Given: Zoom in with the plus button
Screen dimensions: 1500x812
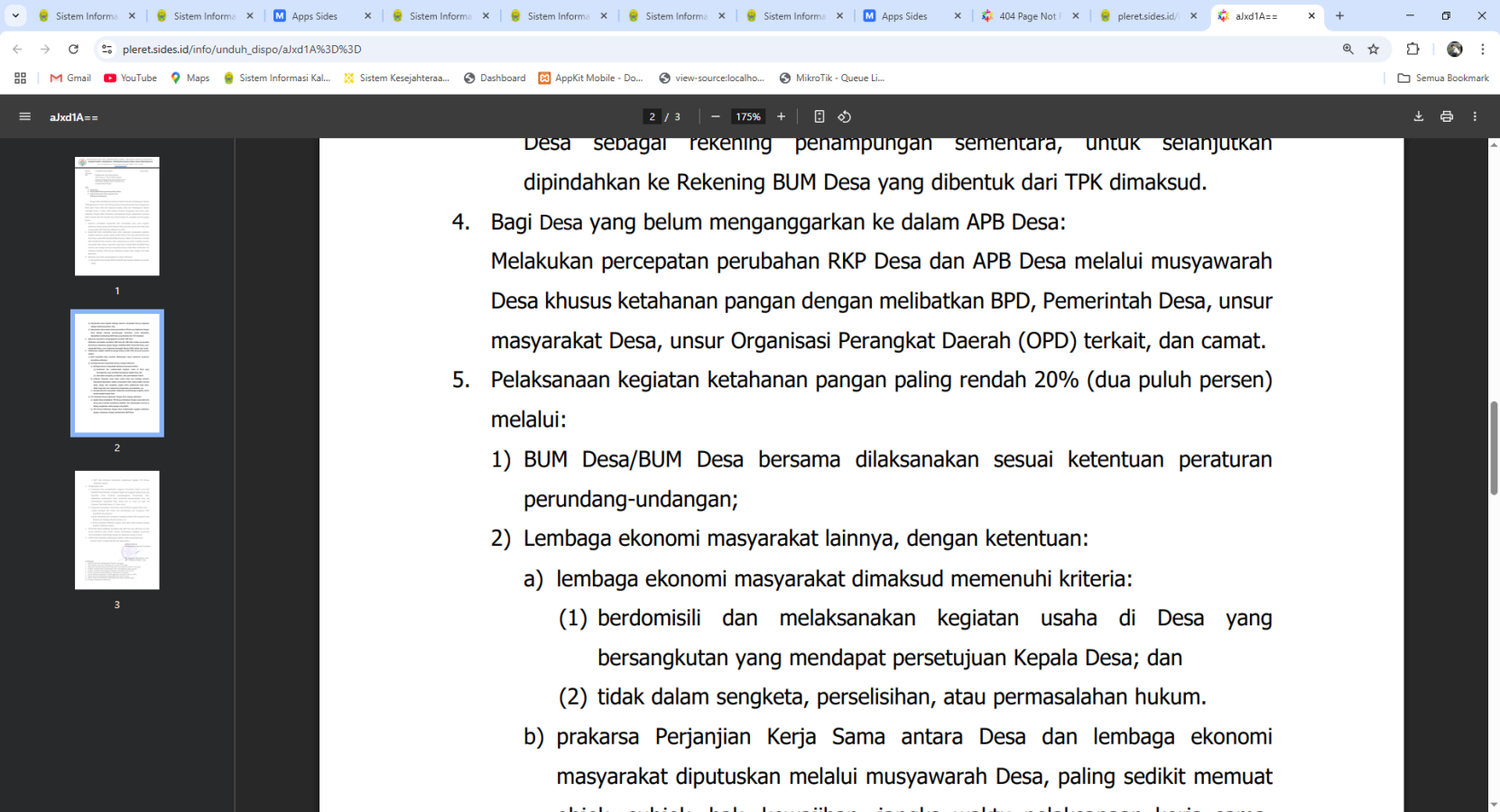Looking at the screenshot, I should (x=782, y=116).
